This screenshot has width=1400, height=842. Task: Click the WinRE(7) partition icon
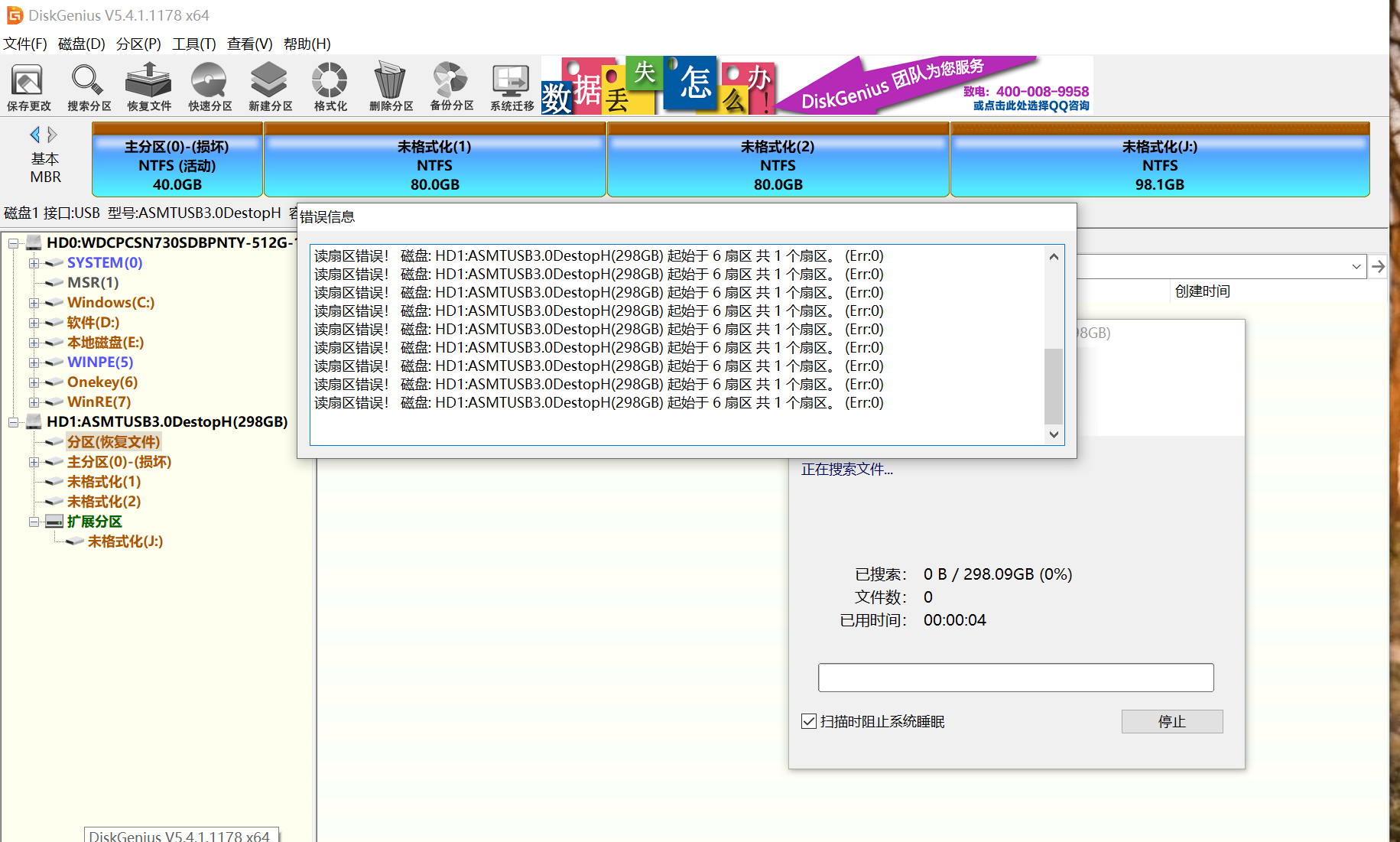tap(54, 401)
